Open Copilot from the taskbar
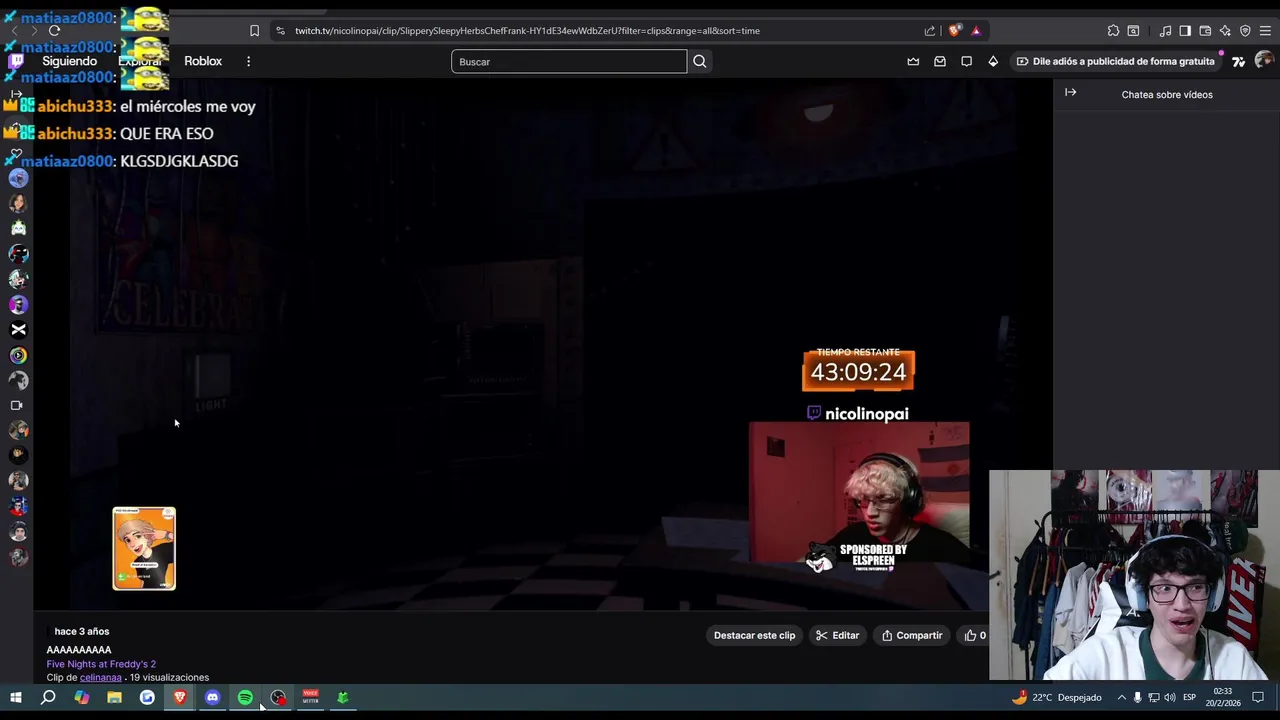The width and height of the screenshot is (1280, 720). click(81, 697)
